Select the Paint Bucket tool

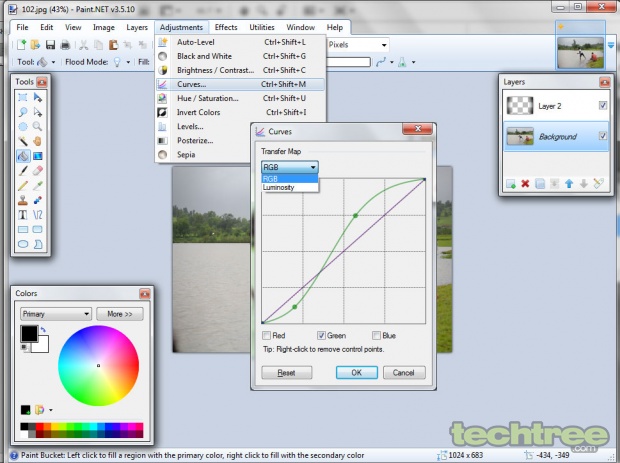point(23,156)
